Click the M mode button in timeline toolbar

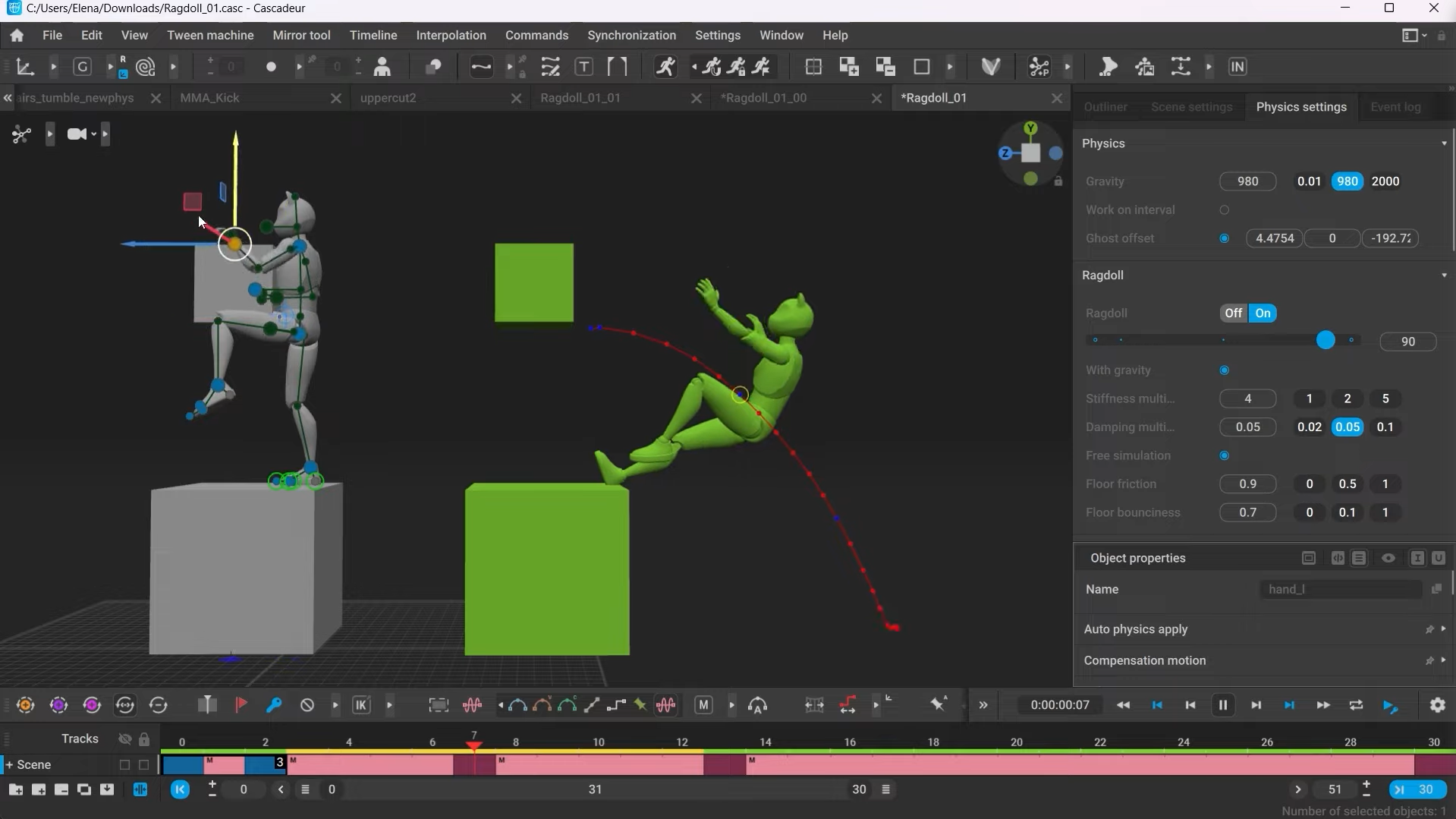coord(703,705)
